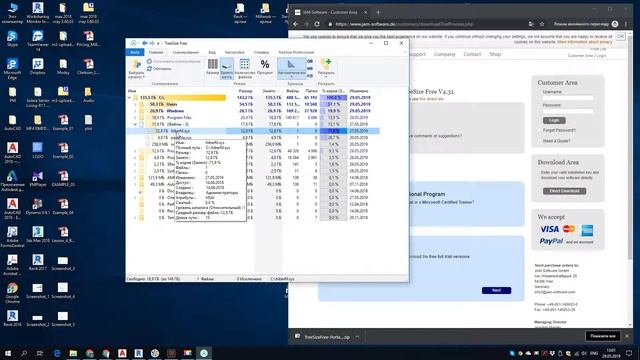Select the Процент percent-sign mode
The width and height of the screenshot is (640, 360).
(x=265, y=64)
